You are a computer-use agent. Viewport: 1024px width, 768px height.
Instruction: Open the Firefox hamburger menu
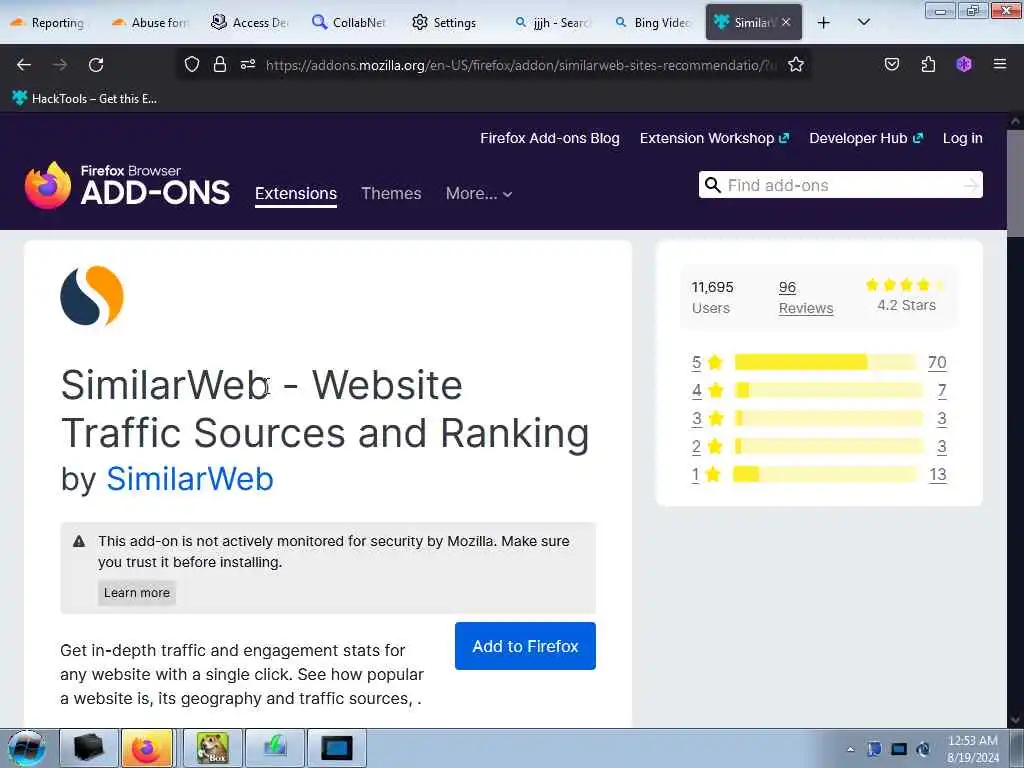coord(1000,64)
